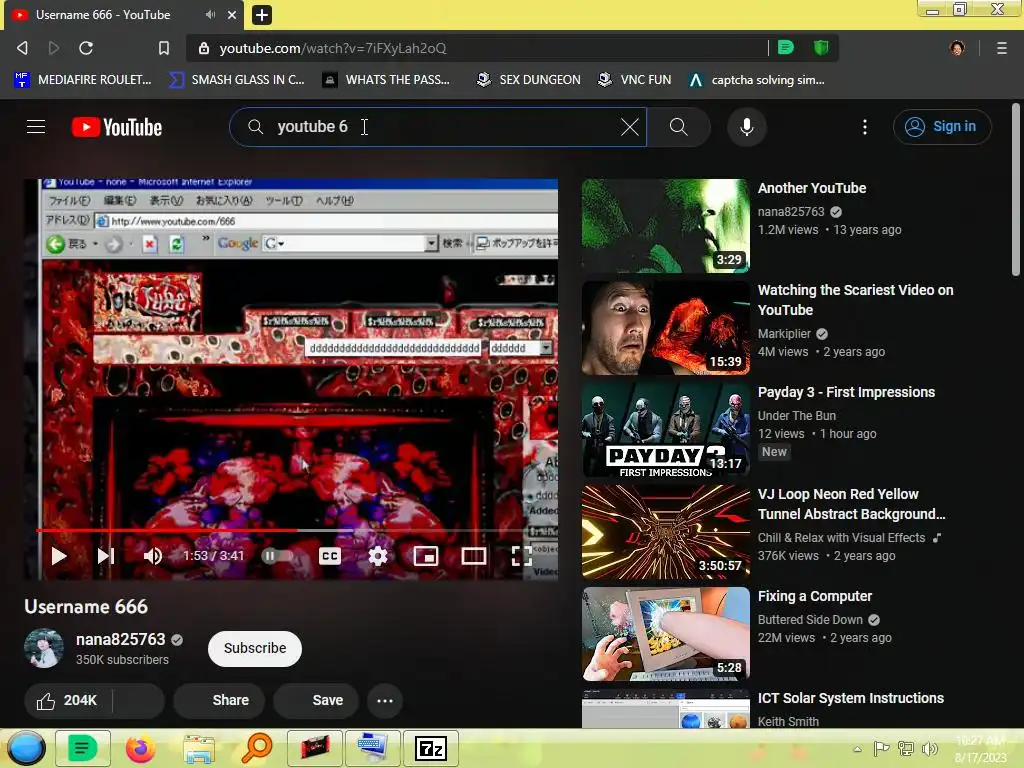Click the page vertical scrollbar

click(1015, 189)
